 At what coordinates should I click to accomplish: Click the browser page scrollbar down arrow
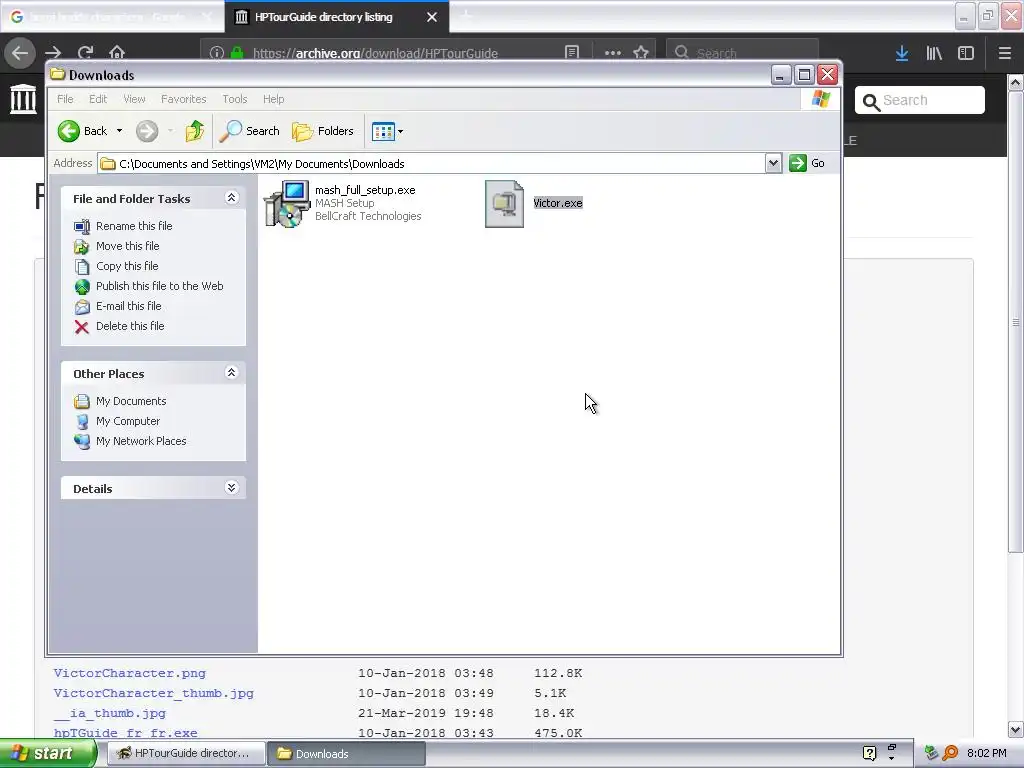(1016, 730)
